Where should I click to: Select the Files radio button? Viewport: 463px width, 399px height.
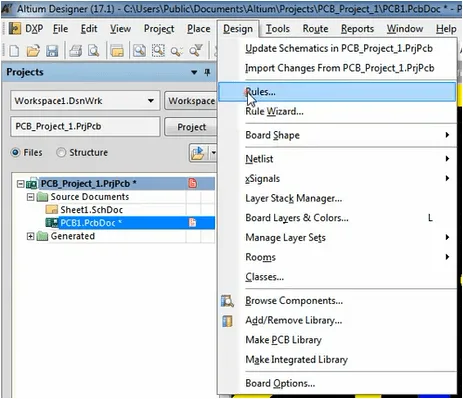(x=15, y=153)
